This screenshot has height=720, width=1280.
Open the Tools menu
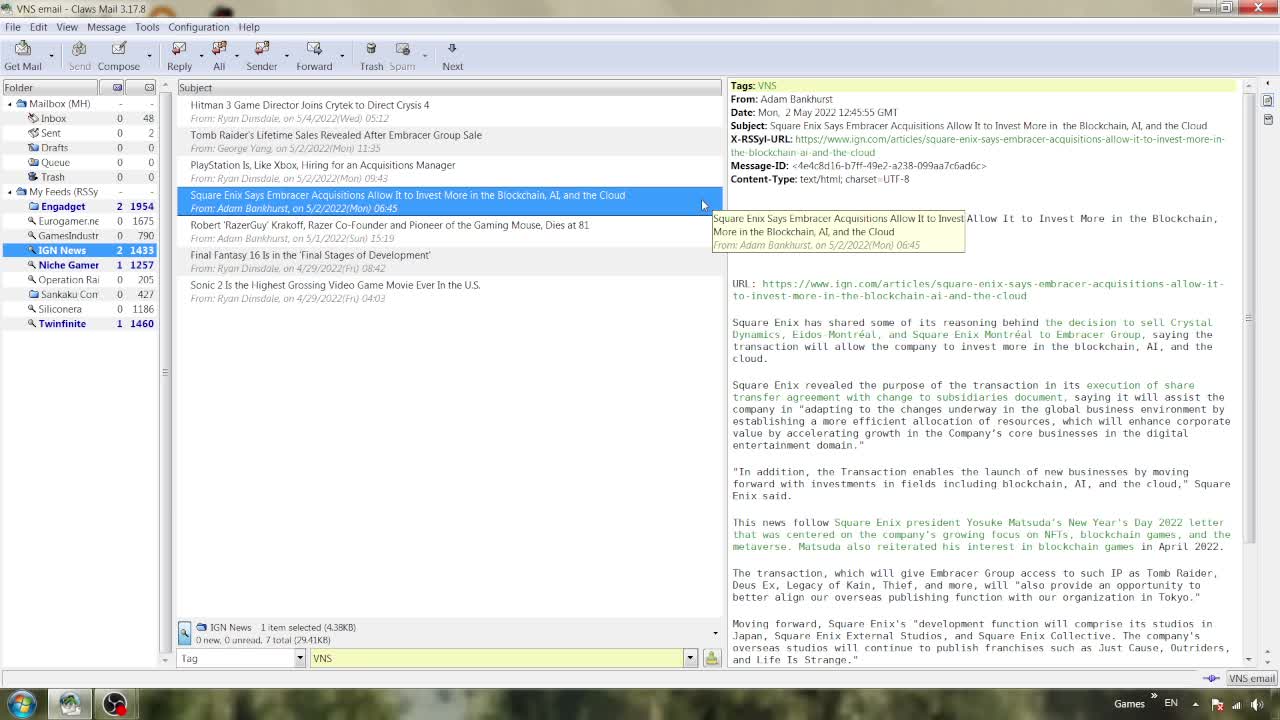click(x=147, y=27)
